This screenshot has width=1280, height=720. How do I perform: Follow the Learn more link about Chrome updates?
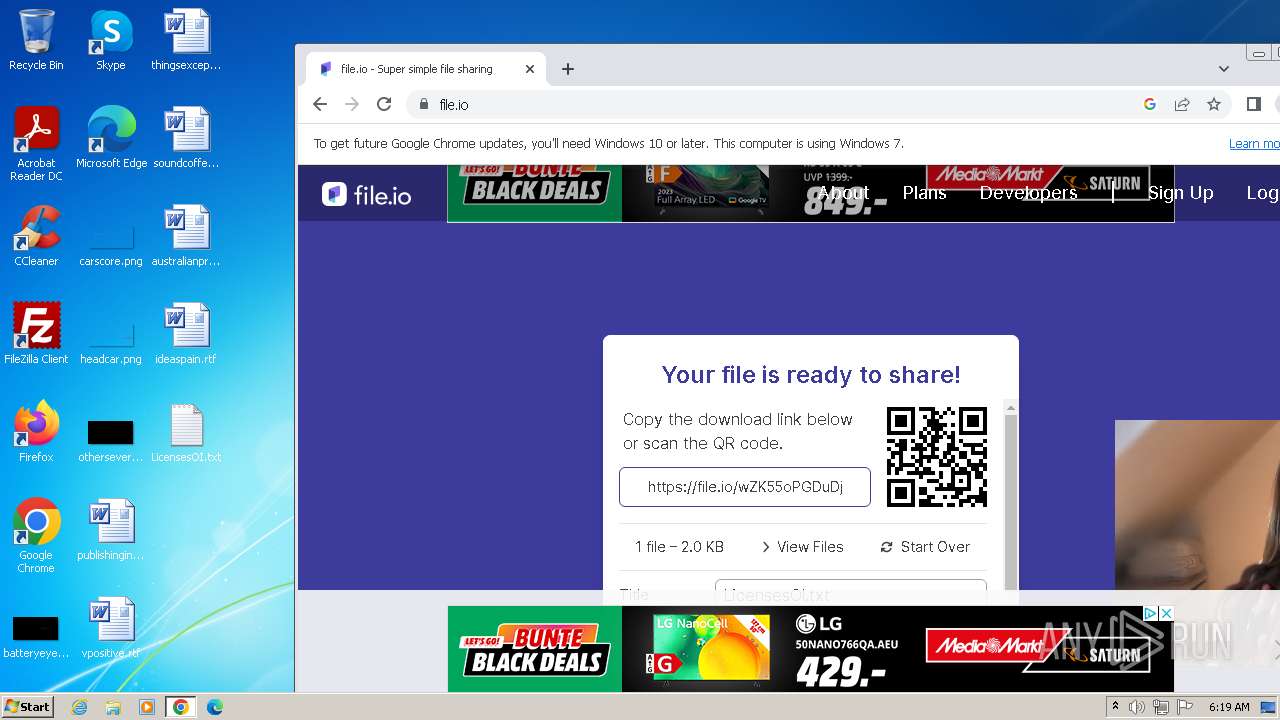pos(1254,144)
